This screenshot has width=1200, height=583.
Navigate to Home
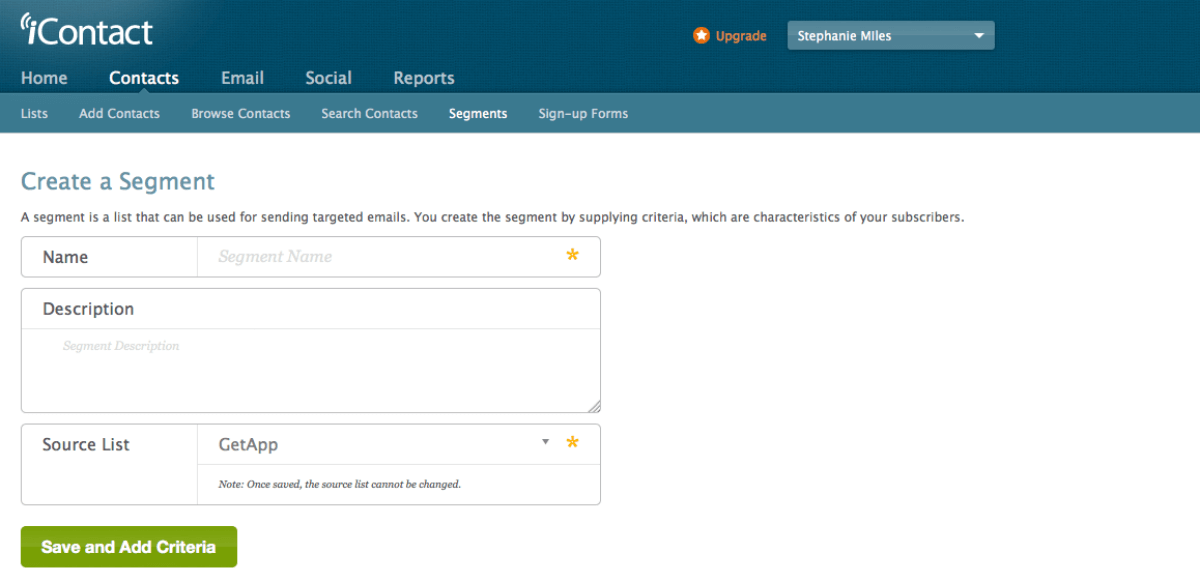[44, 77]
